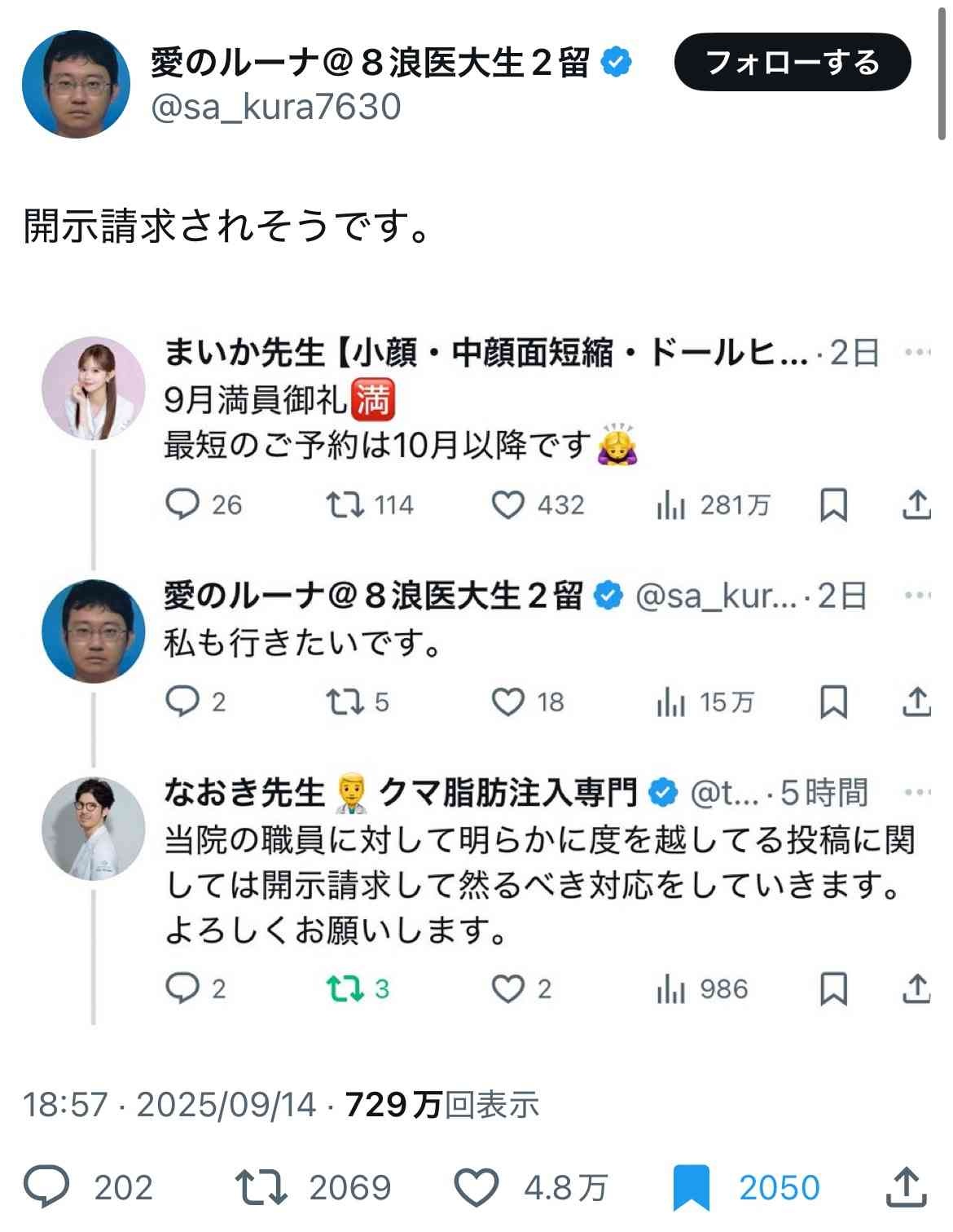
Task: Open the @sa_kura7630 profile handle
Action: click(276, 106)
